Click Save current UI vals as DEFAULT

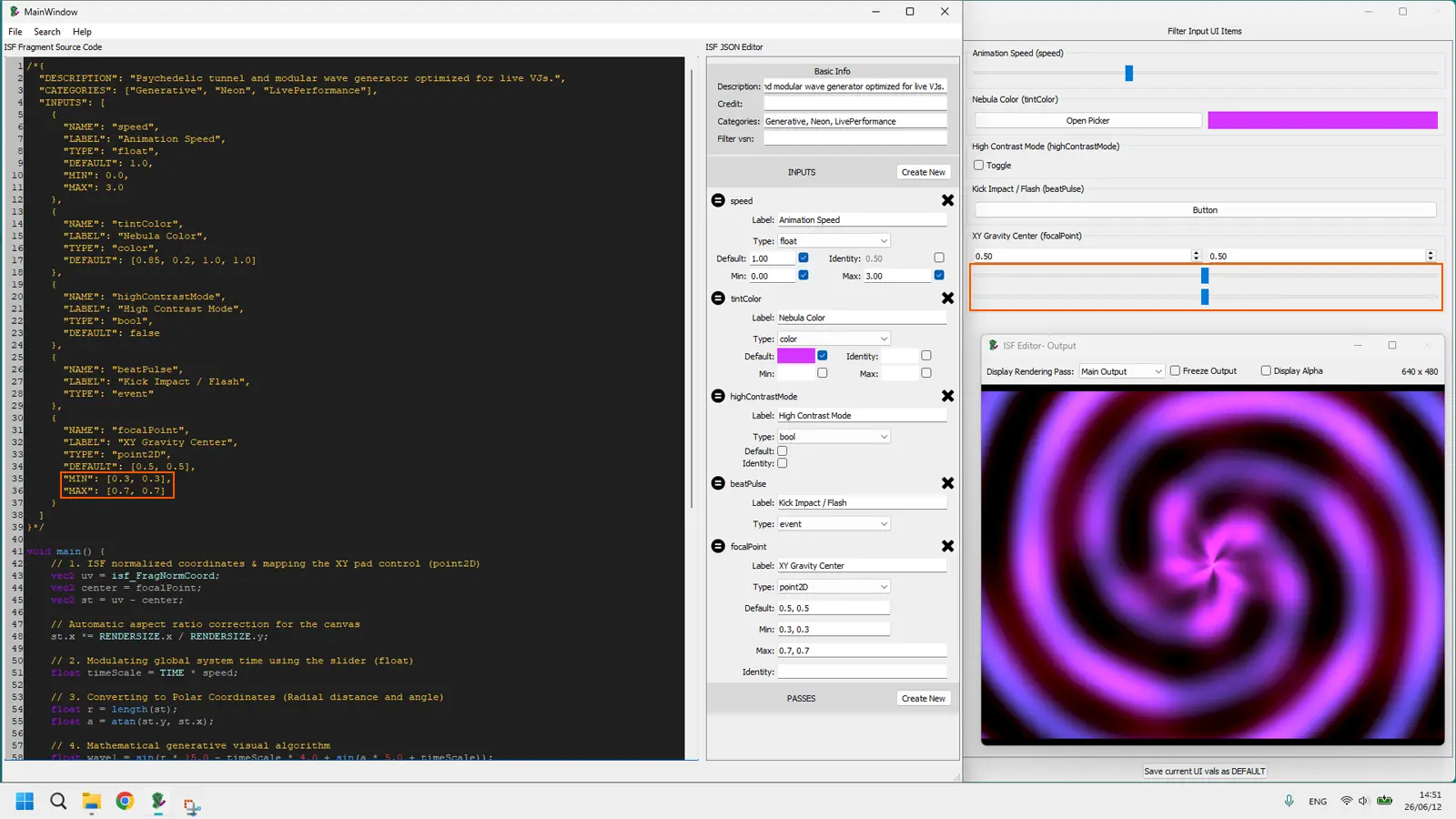1204,771
